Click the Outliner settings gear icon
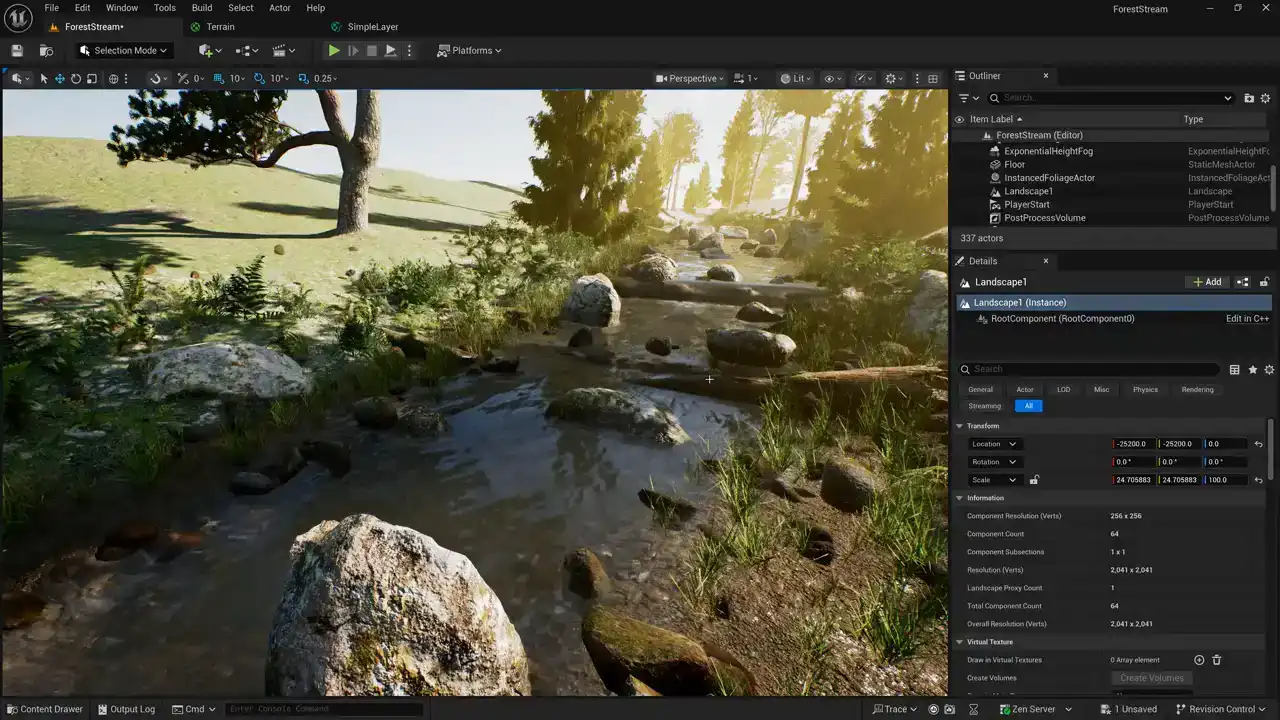Screen dimensions: 1280x720 click(x=1265, y=98)
